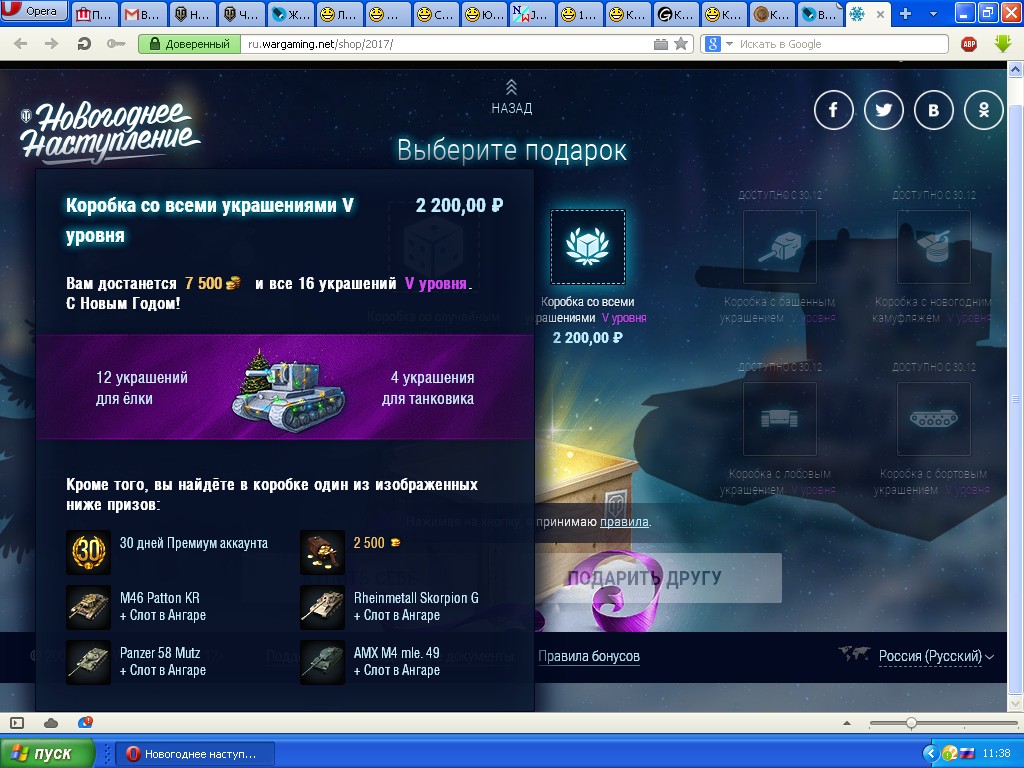Click the page scrollbar up arrow

click(x=1016, y=69)
